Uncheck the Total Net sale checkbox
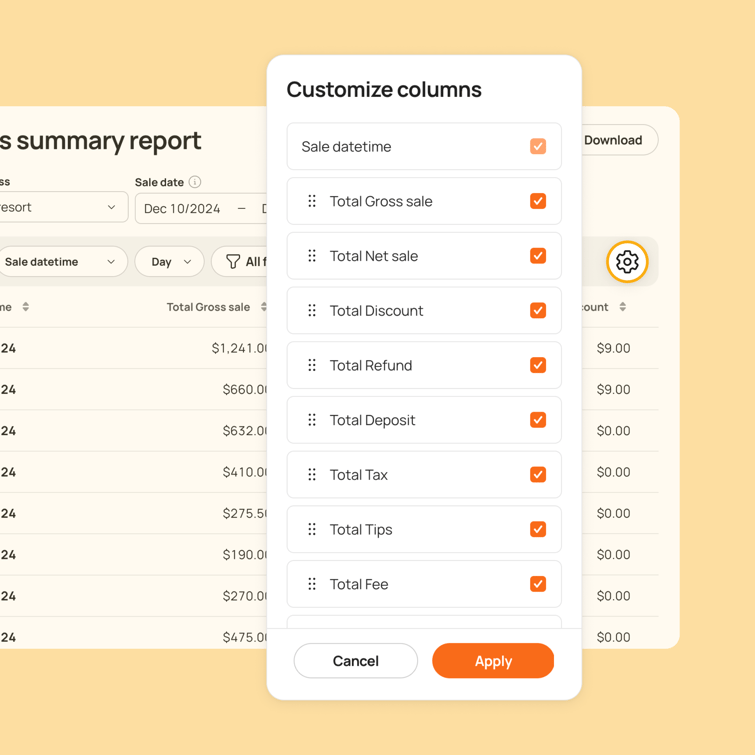Viewport: 755px width, 755px height. pos(538,256)
